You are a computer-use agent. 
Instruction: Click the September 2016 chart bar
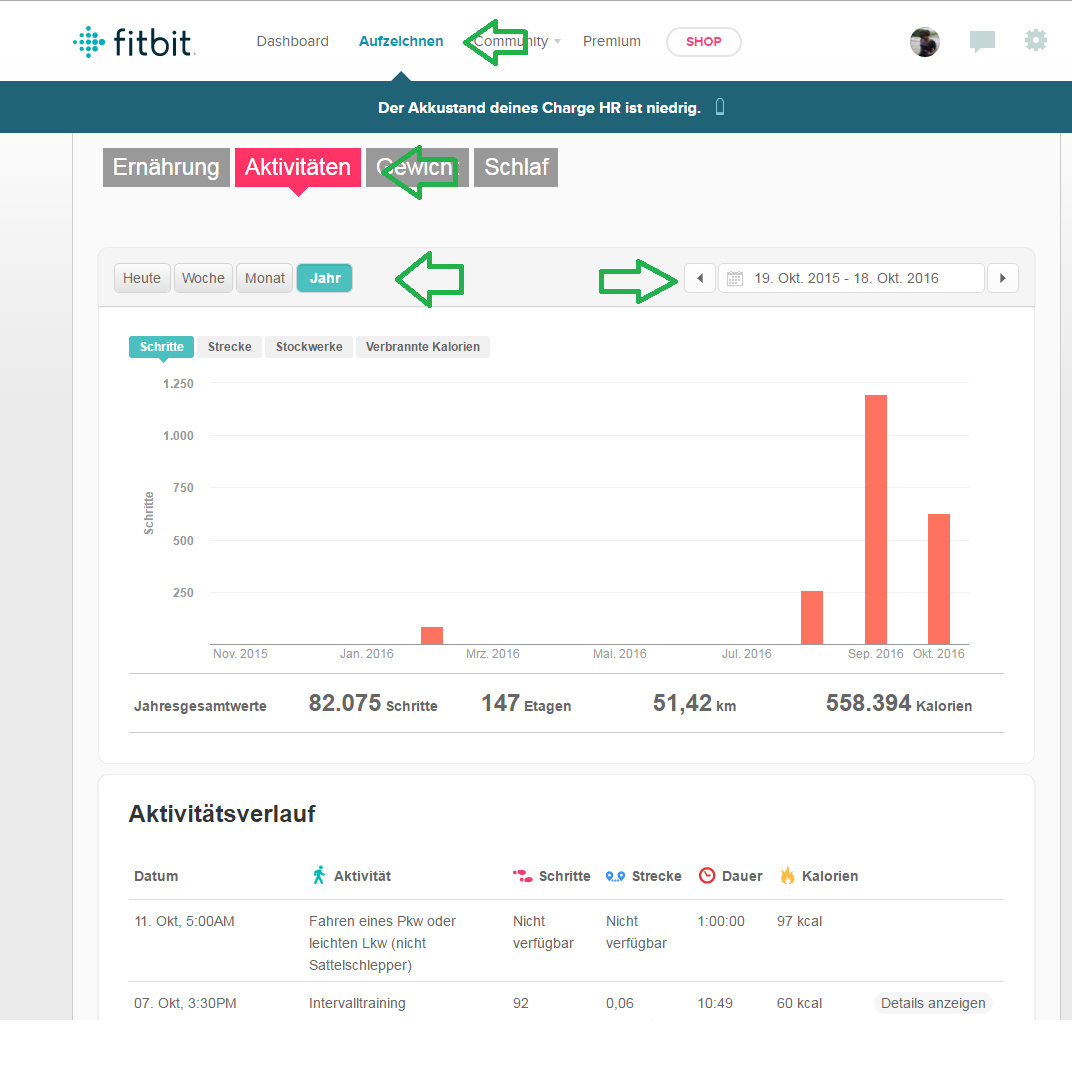875,519
